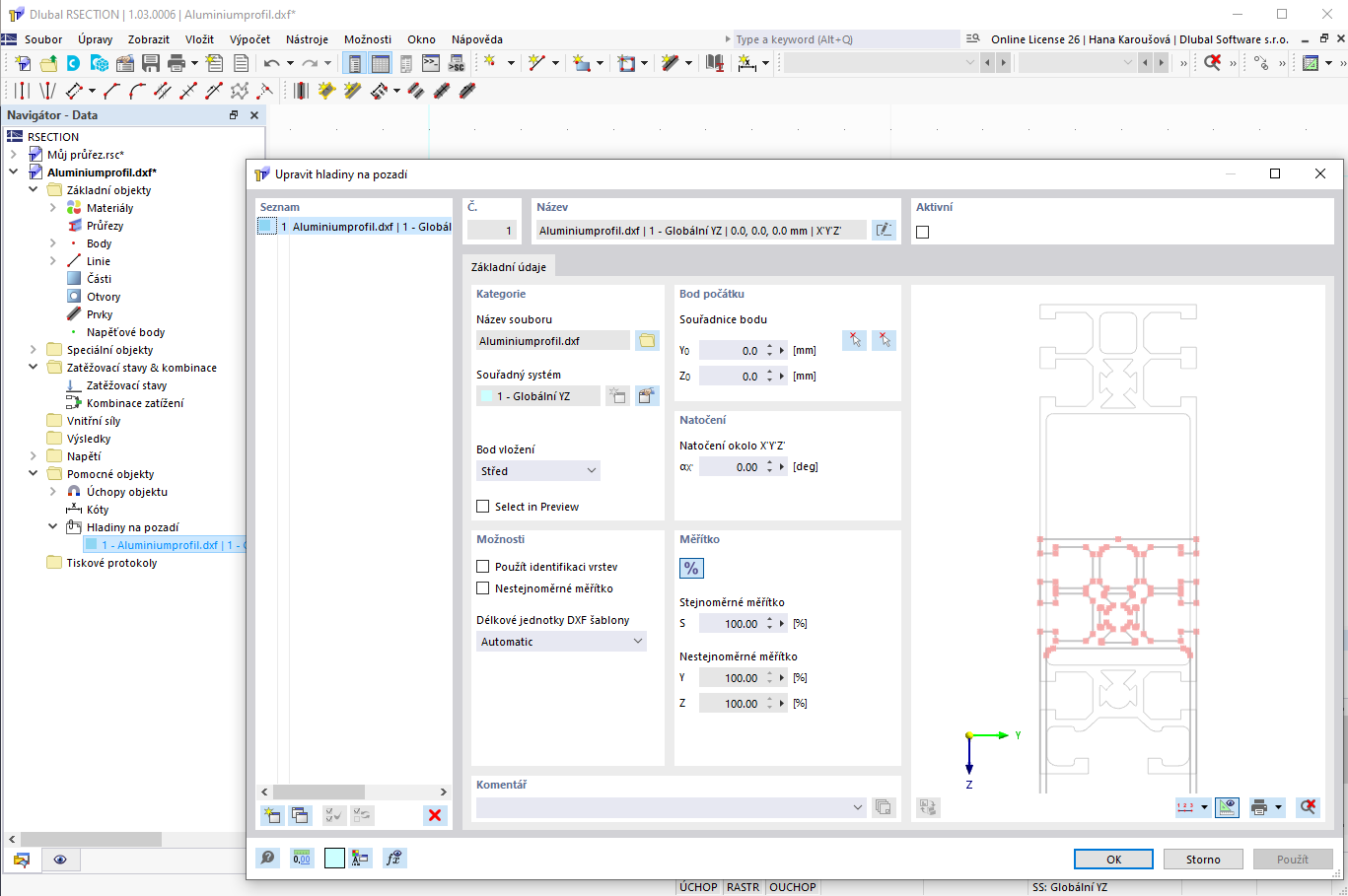The image size is (1348, 896).
Task: Open the Soubor menu
Action: tap(43, 39)
